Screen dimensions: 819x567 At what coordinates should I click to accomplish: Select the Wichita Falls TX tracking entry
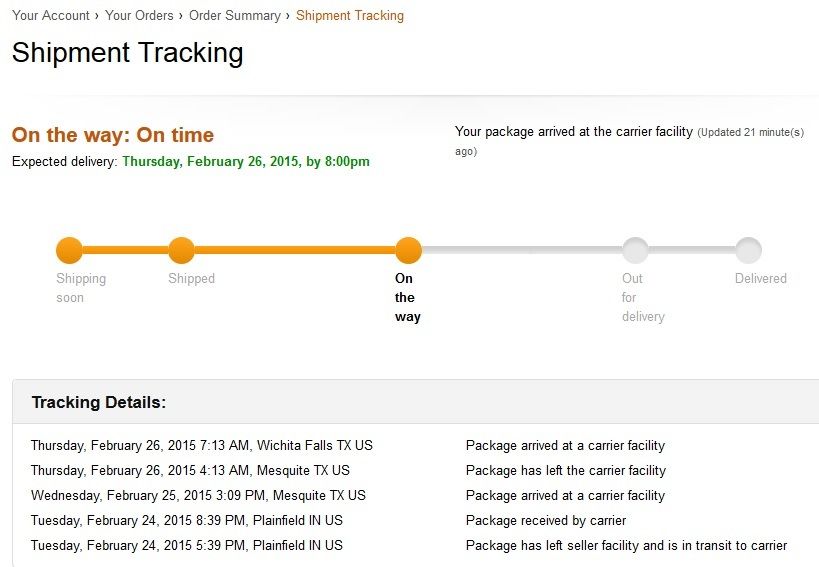coord(201,446)
